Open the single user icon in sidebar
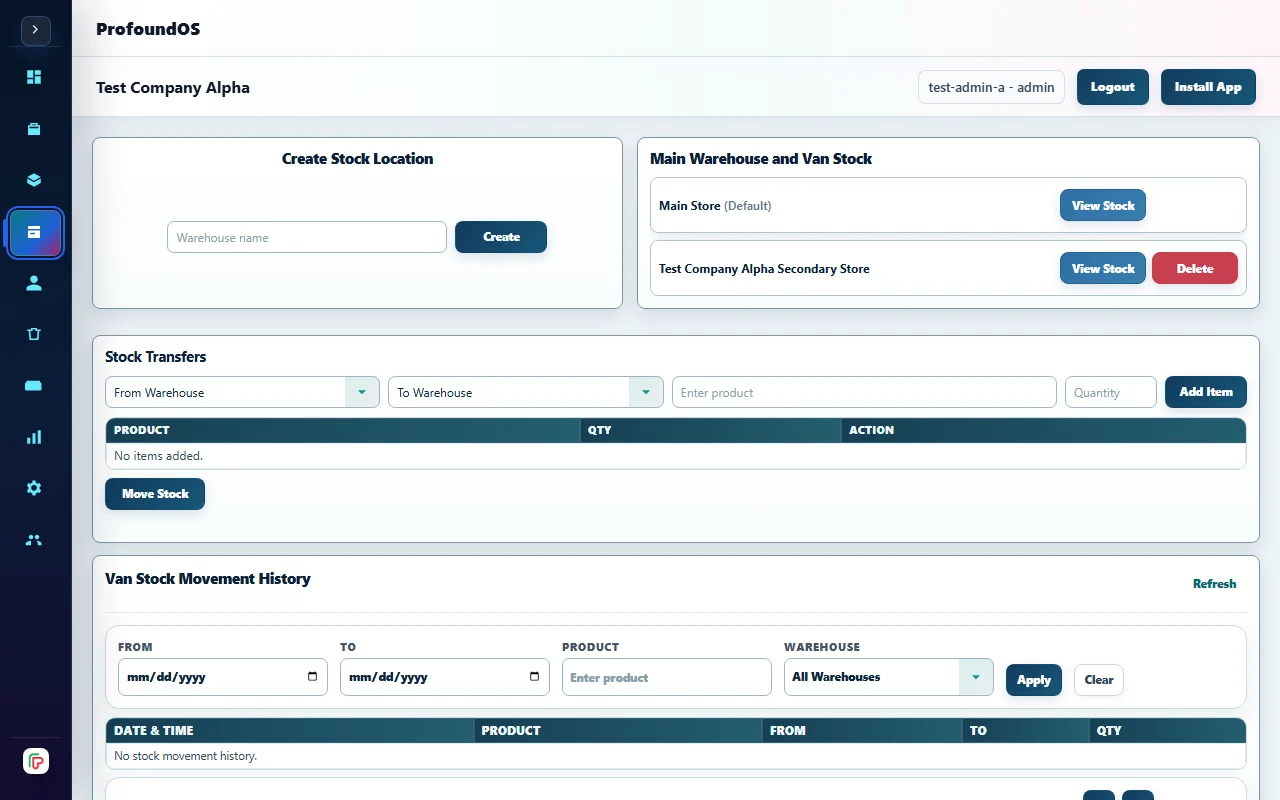This screenshot has width=1280, height=800. coord(34,283)
